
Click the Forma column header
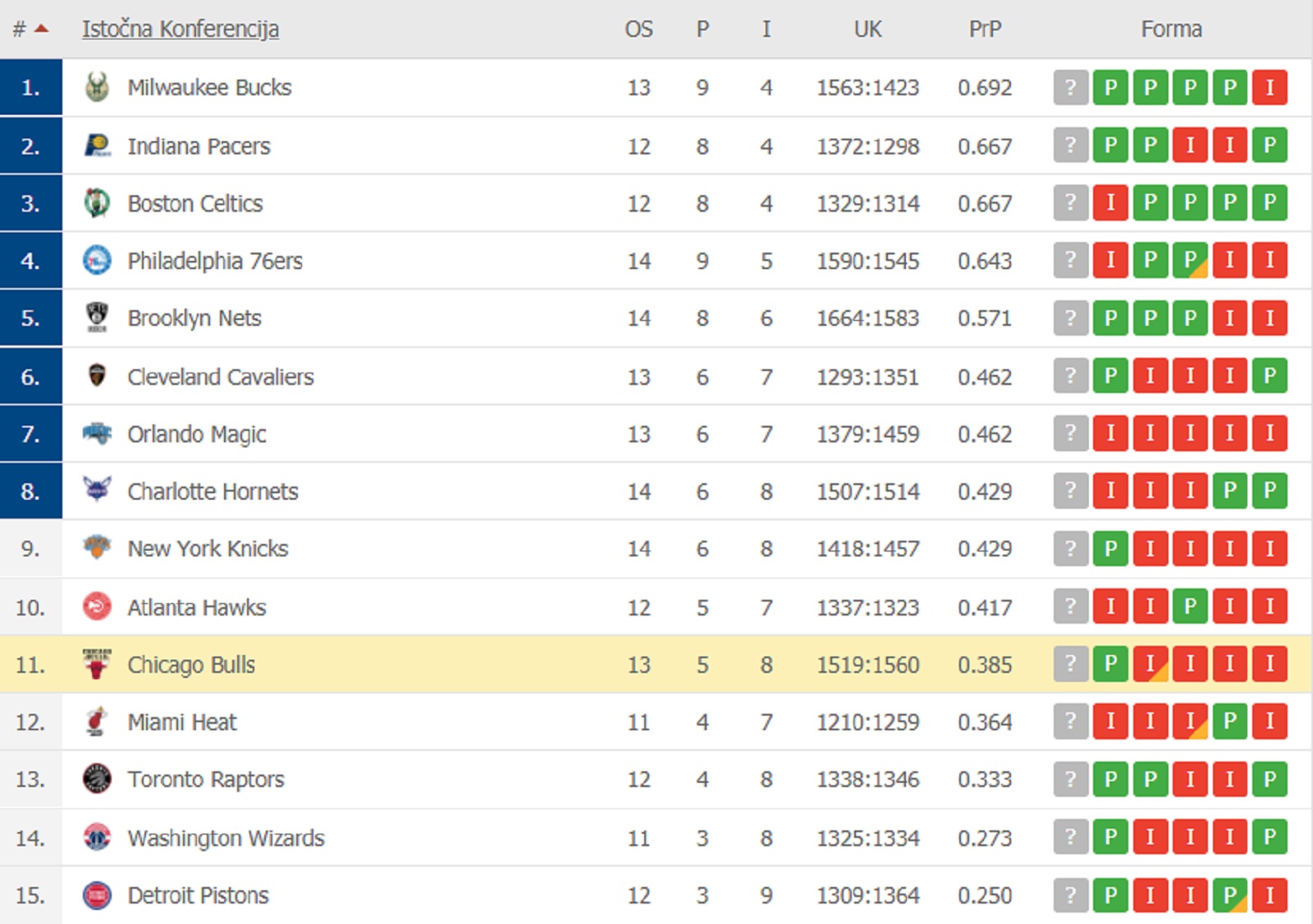click(x=1171, y=30)
